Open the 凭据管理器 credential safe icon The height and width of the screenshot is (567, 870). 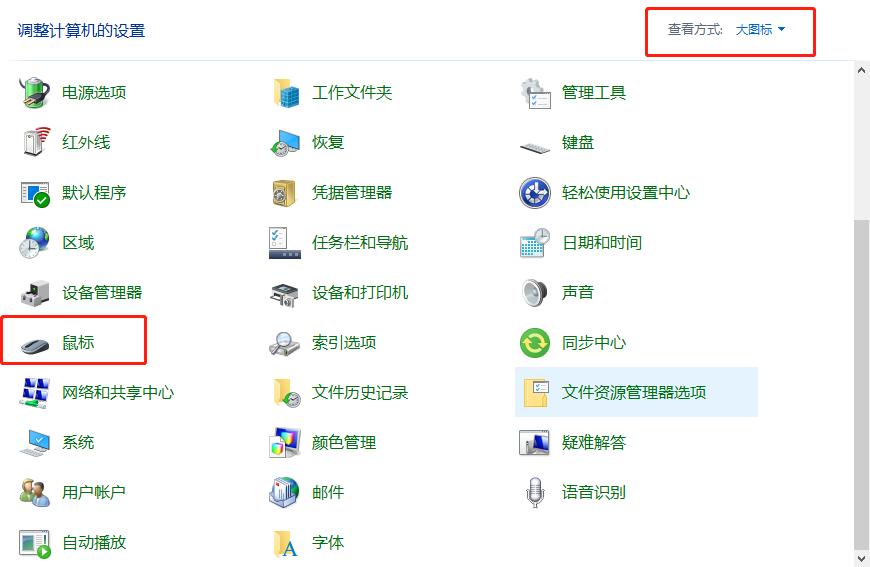(x=285, y=193)
